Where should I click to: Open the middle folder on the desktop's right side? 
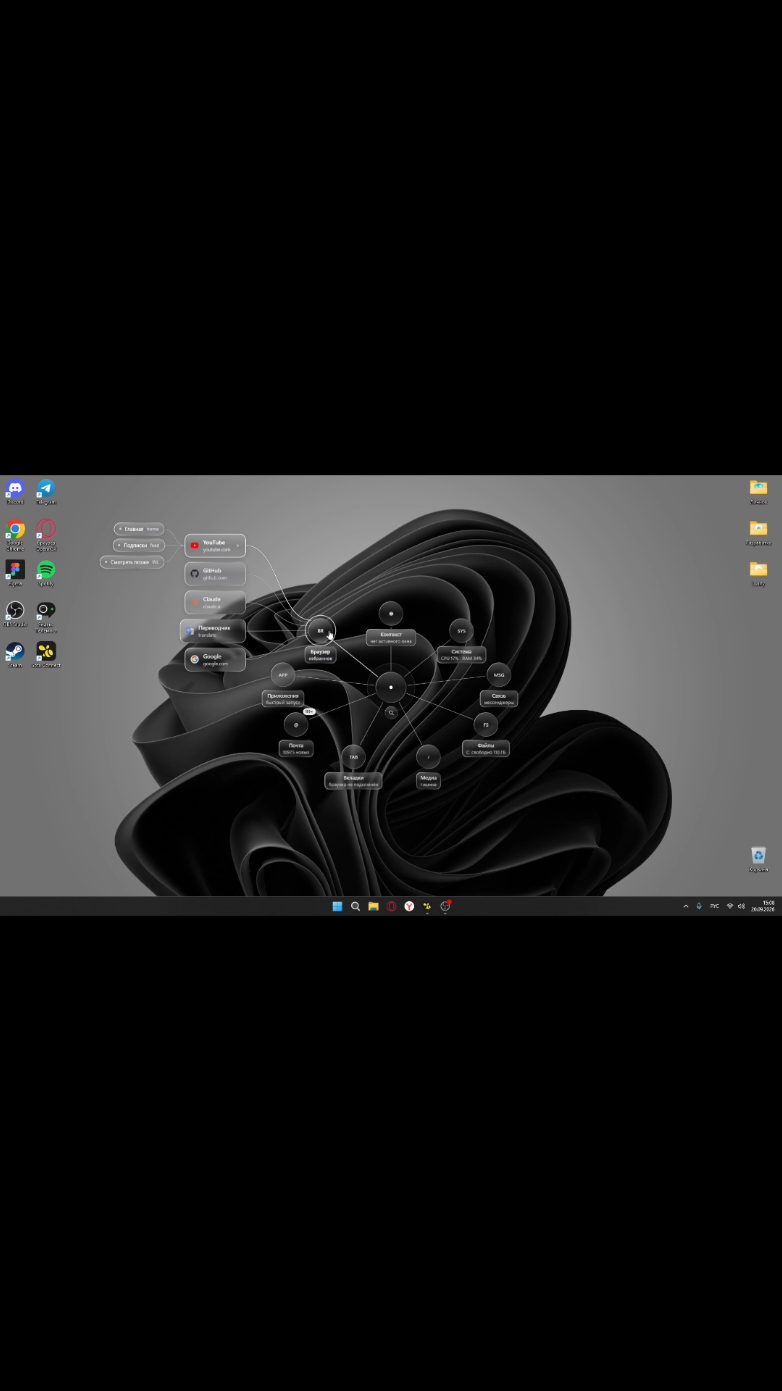(x=759, y=531)
